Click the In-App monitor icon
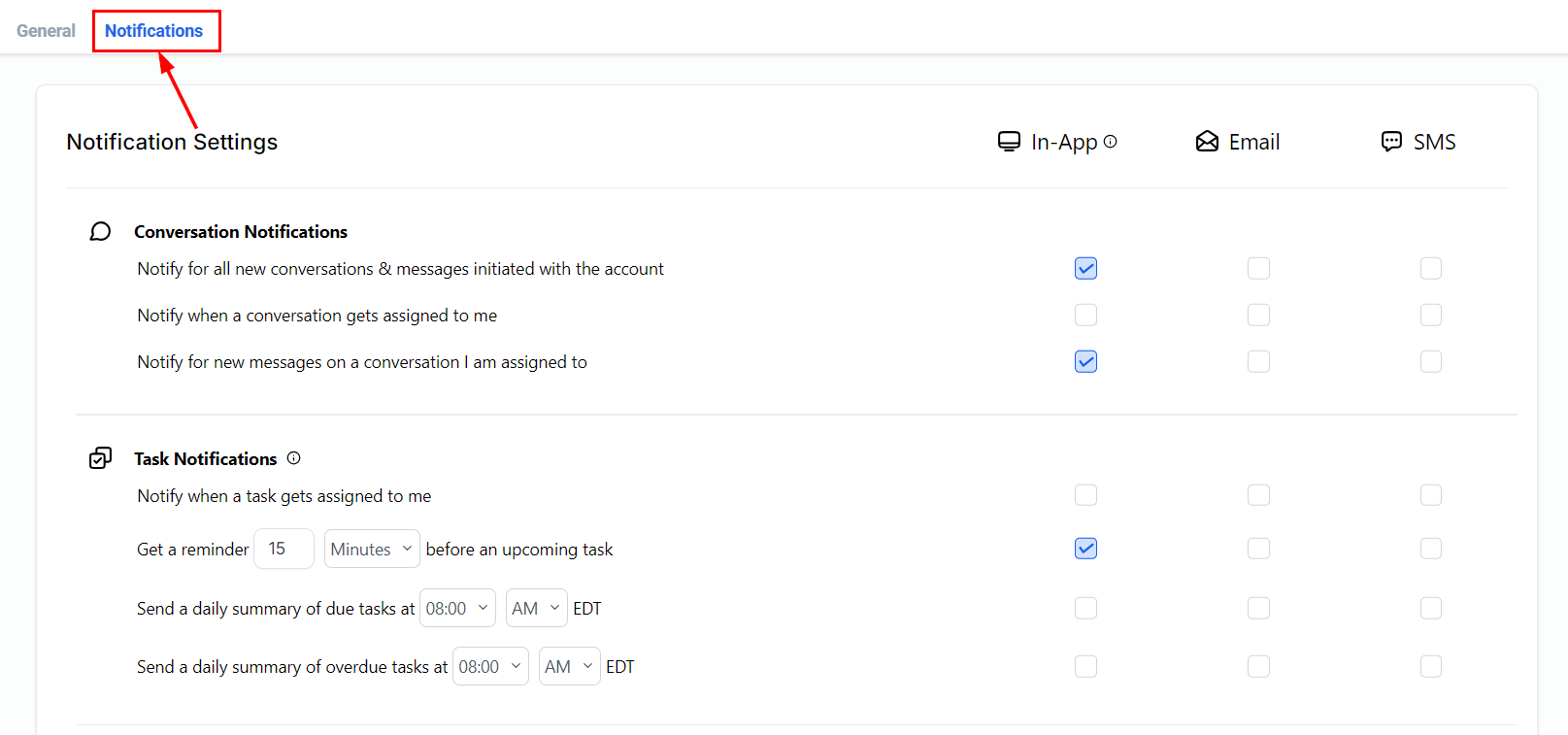The width and height of the screenshot is (1568, 735). 1009,142
